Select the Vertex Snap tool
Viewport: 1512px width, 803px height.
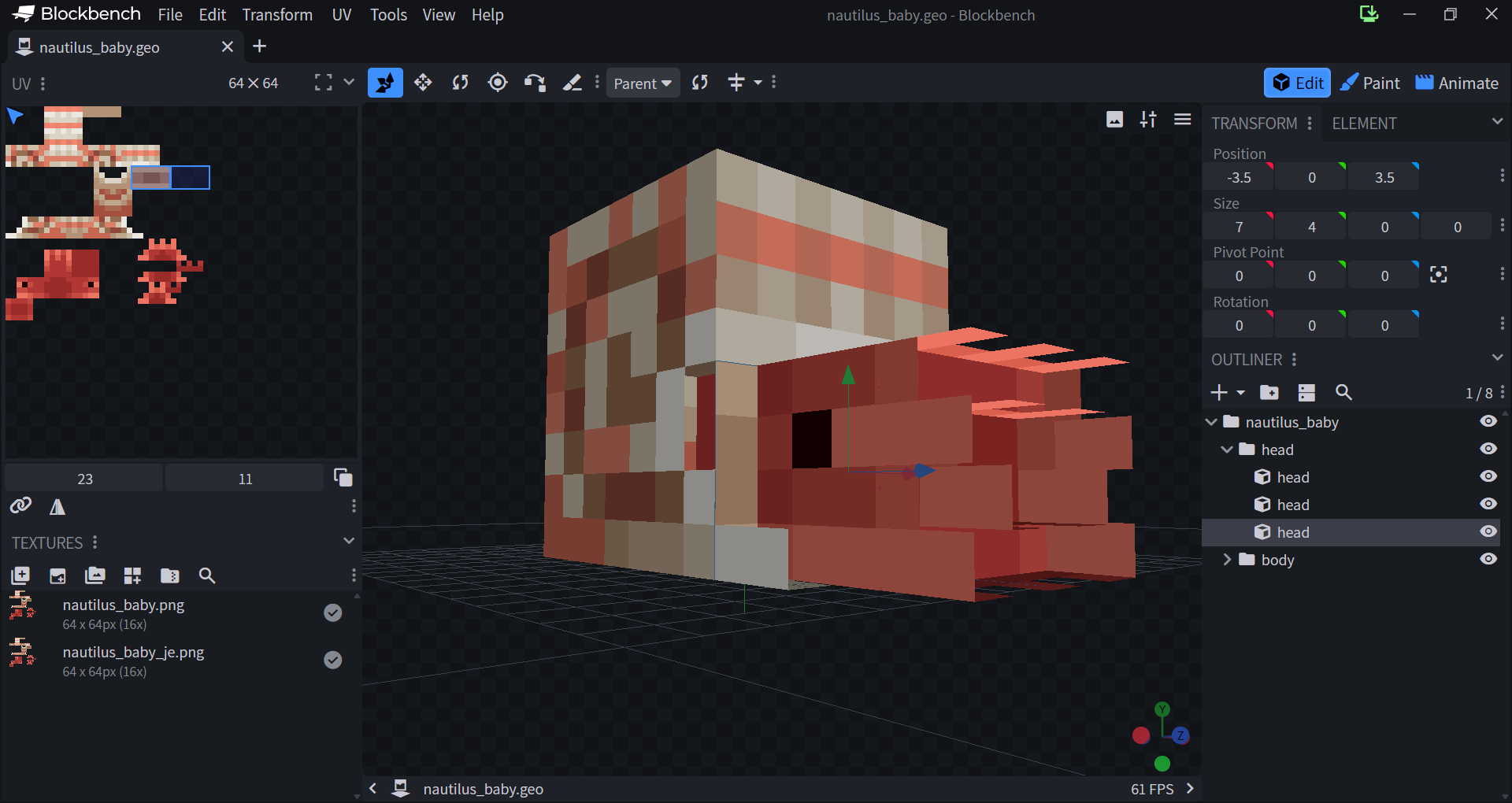[535, 83]
